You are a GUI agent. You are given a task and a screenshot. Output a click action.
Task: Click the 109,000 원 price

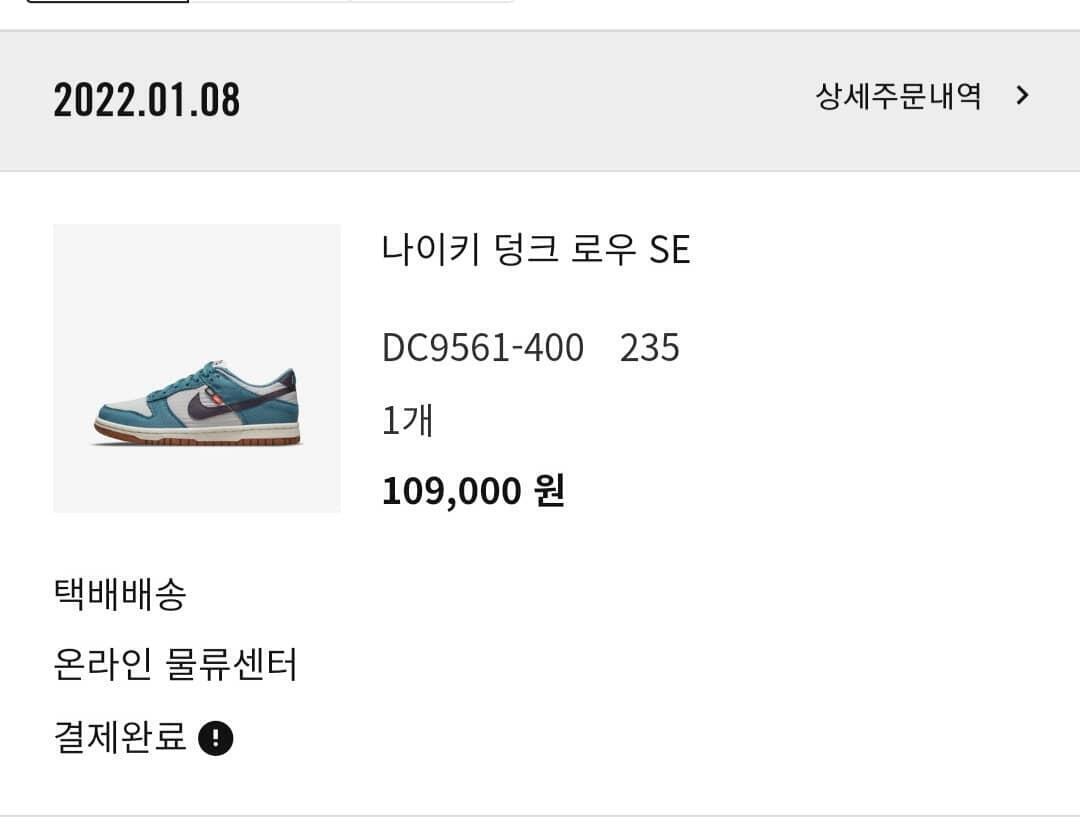pyautogui.click(x=473, y=491)
